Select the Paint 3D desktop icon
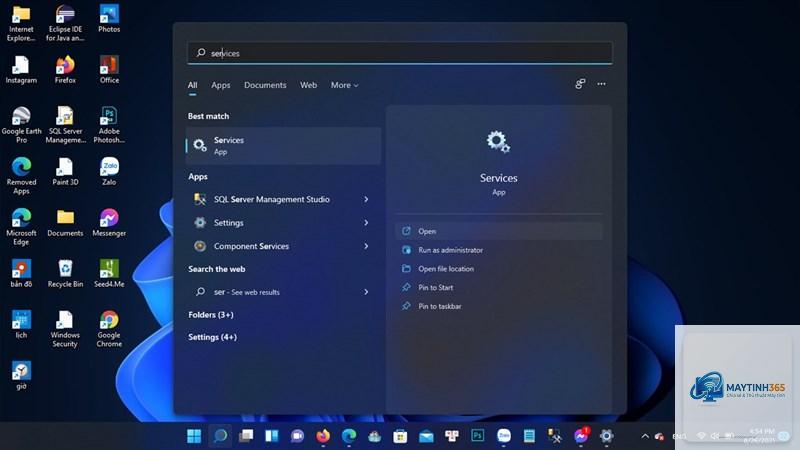The height and width of the screenshot is (450, 800). click(x=65, y=172)
